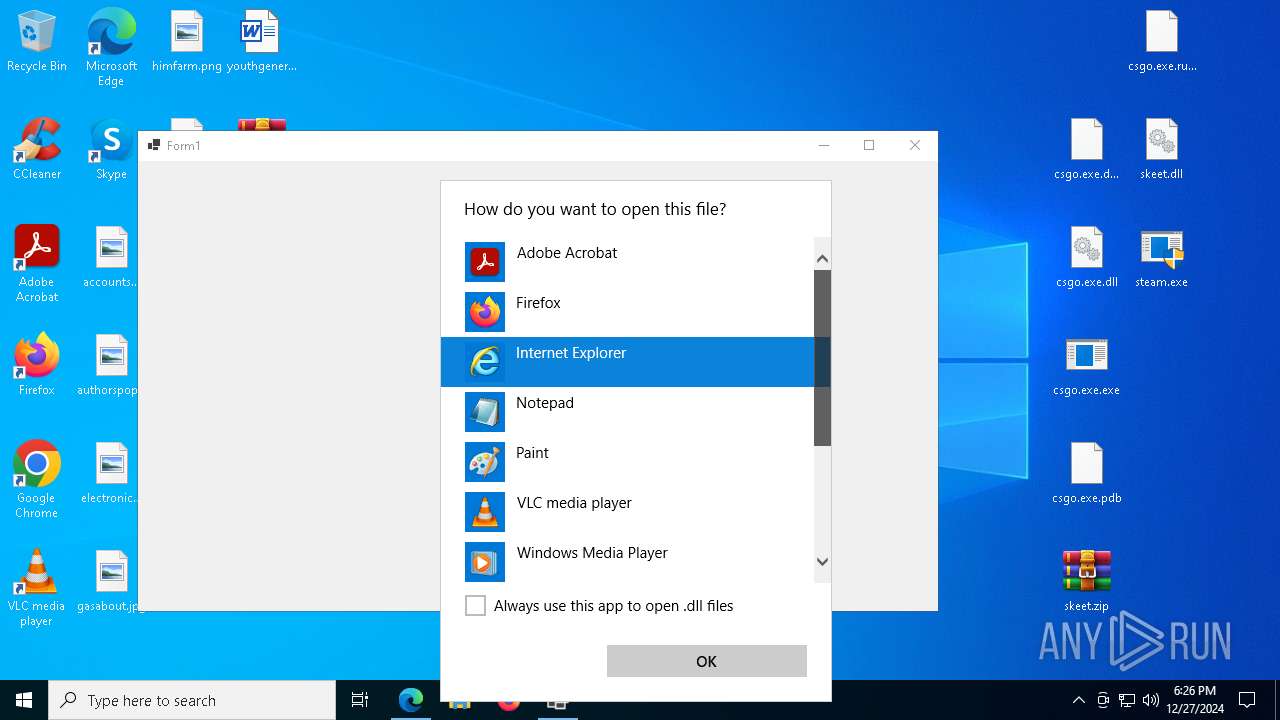The image size is (1280, 720).
Task: Select Google Chrome desktop shortcut
Action: (x=37, y=480)
